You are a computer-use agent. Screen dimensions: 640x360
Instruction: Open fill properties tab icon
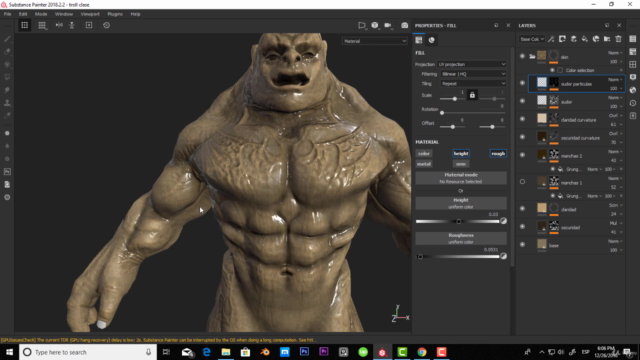[x=419, y=40]
